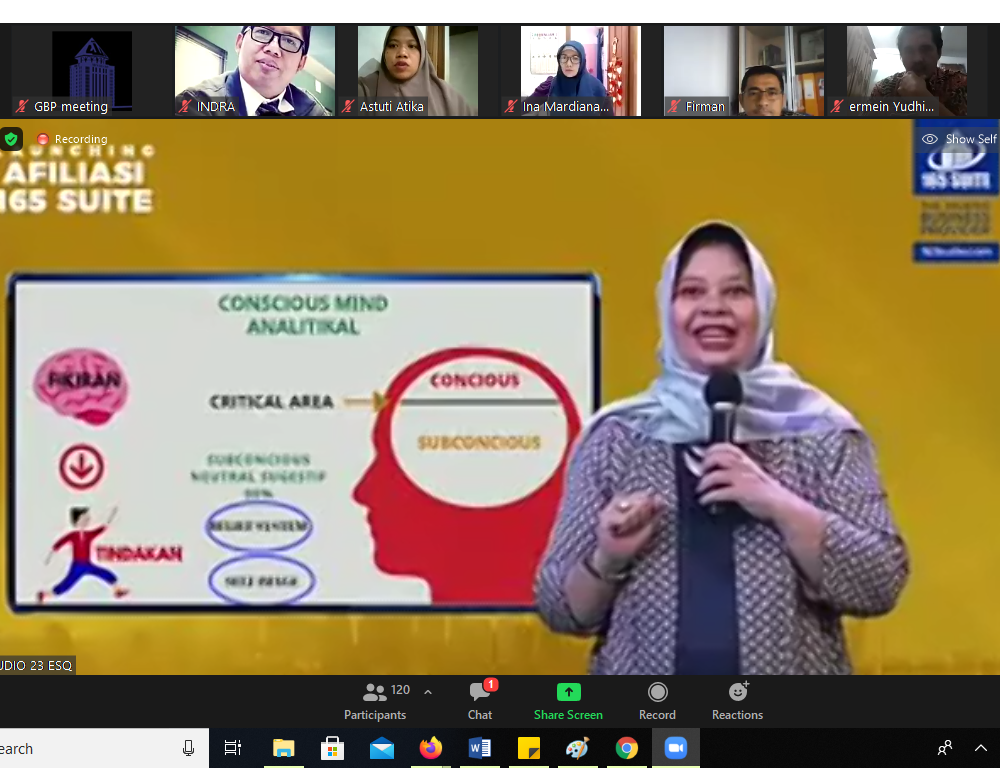This screenshot has height=768, width=1000.
Task: Open Sticky Notes from the taskbar
Action: click(x=529, y=748)
